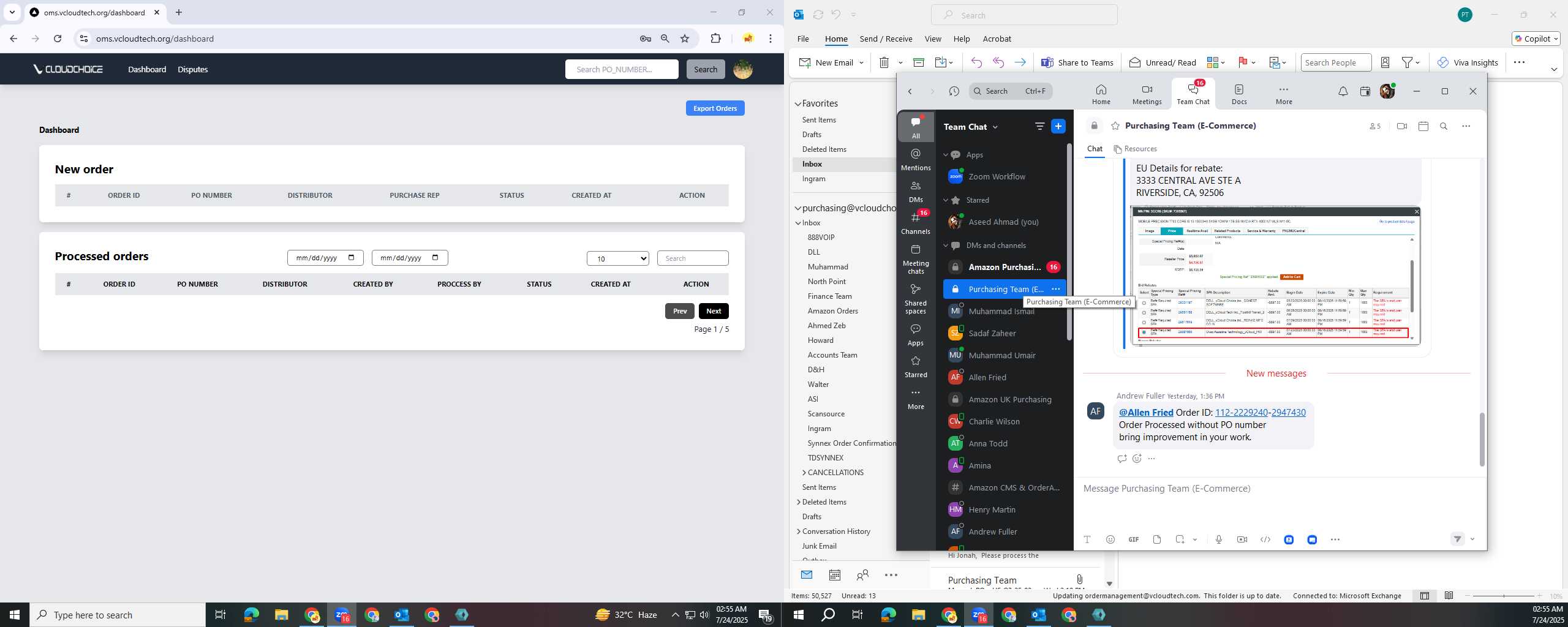The image size is (1568, 627).
Task: Click GIF button in message composer
Action: click(1133, 539)
